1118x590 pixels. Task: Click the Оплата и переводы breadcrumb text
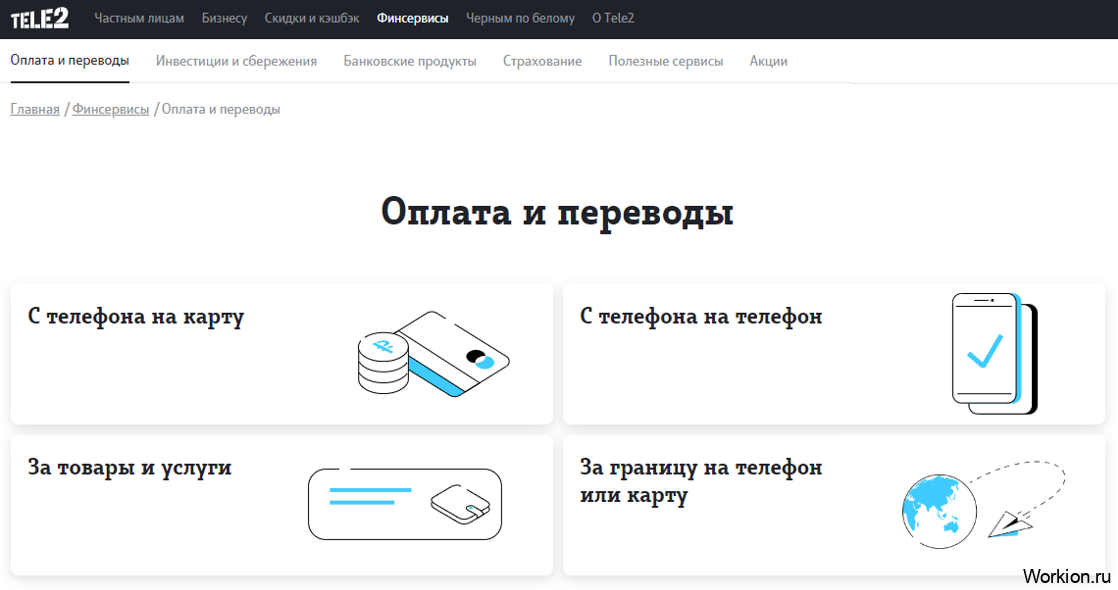[x=221, y=109]
